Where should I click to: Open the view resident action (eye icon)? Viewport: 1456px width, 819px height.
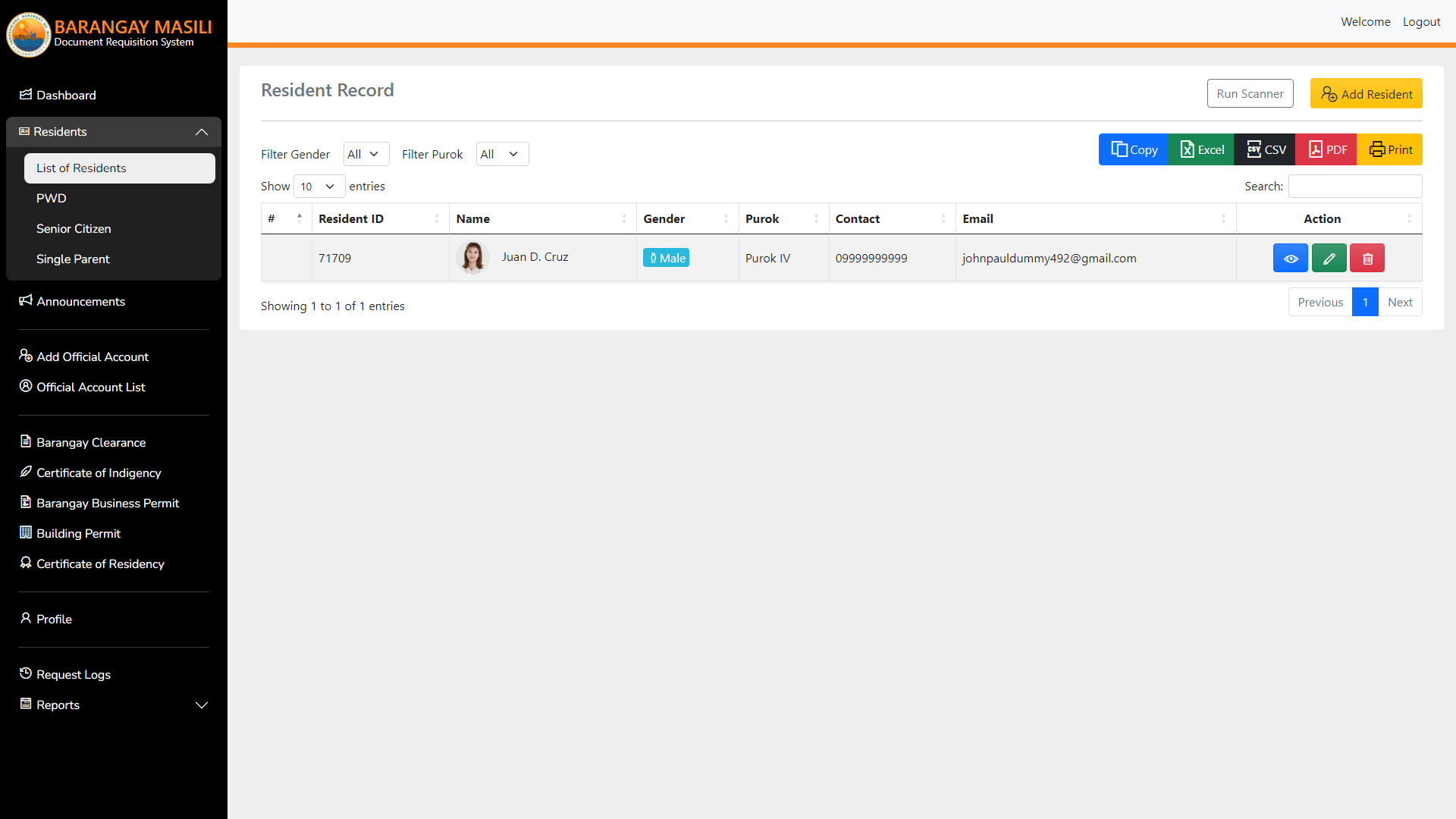[x=1290, y=258]
